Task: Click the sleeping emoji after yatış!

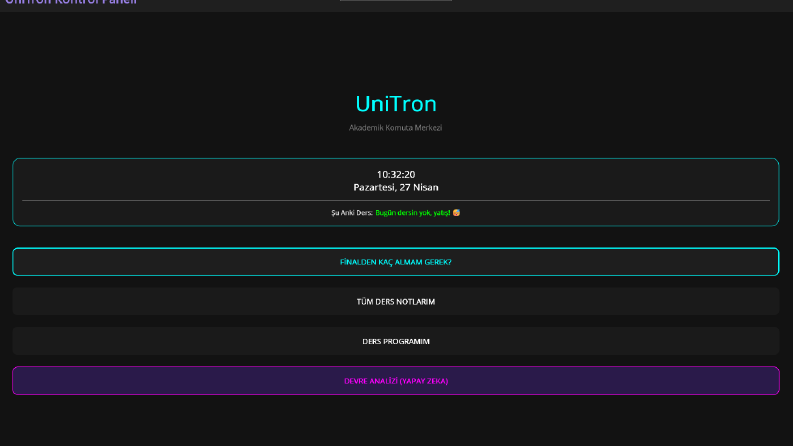Action: [456, 213]
